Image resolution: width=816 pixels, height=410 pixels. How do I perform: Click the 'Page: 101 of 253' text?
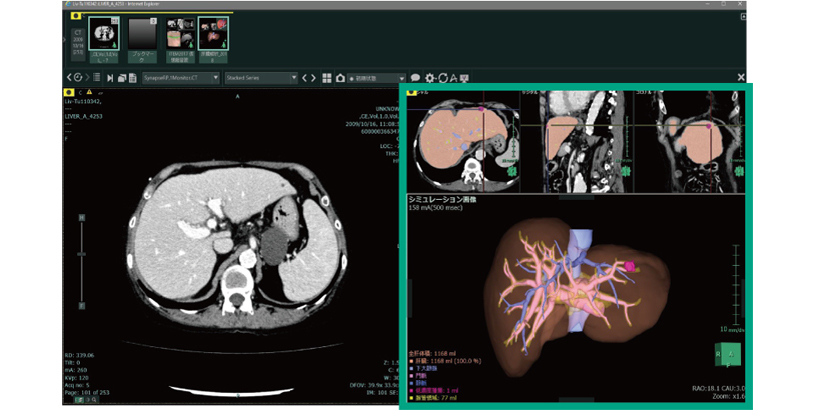(x=87, y=393)
